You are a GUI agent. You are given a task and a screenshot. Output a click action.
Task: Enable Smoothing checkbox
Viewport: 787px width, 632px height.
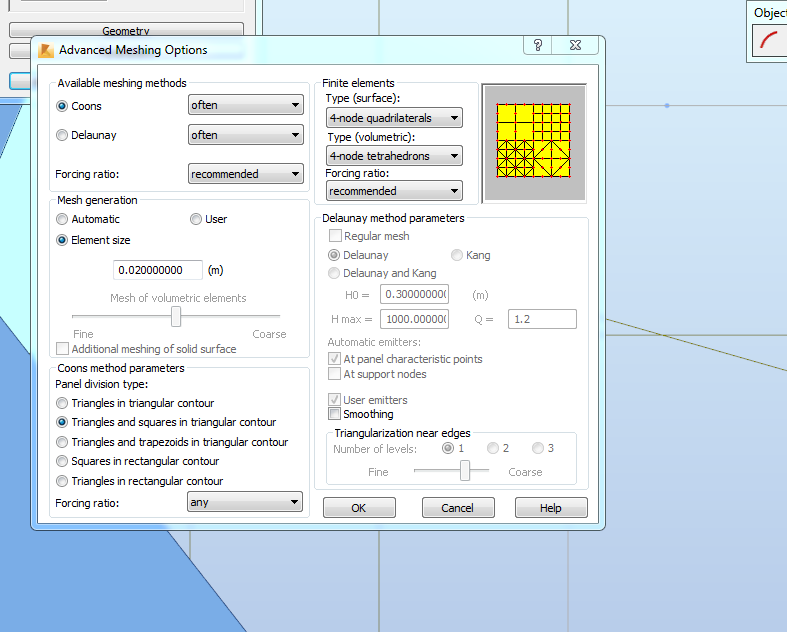[x=334, y=414]
